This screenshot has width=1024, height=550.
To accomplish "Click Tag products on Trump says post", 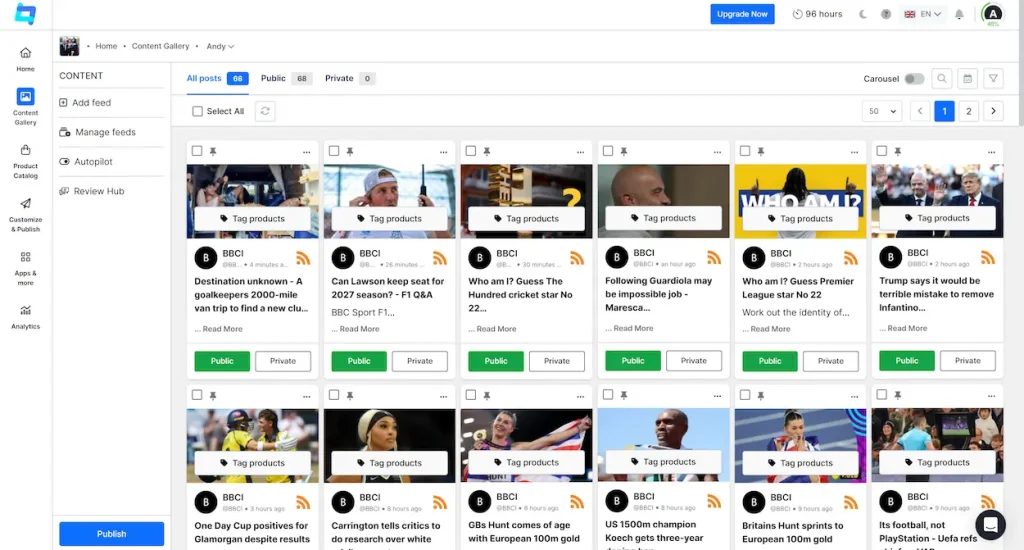I will (x=937, y=218).
